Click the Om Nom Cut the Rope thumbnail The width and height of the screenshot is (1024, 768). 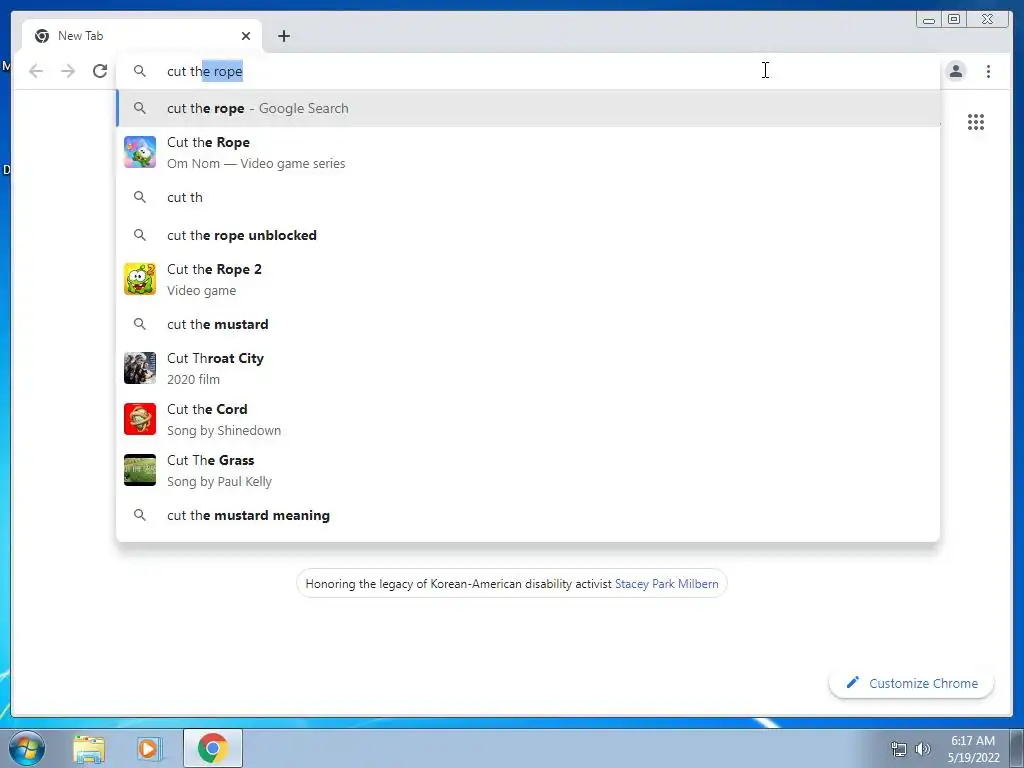pos(140,152)
